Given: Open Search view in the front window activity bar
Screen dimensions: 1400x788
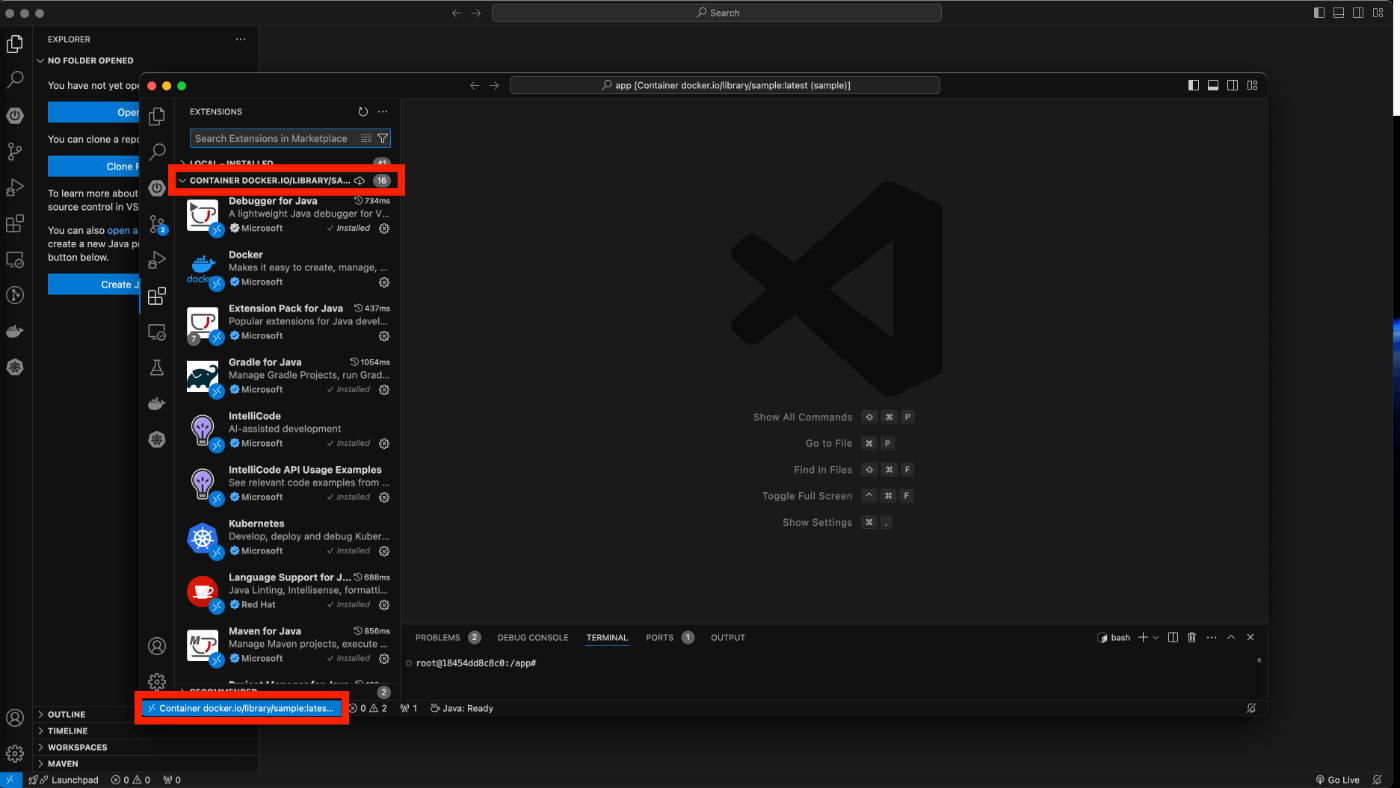Looking at the screenshot, I should point(157,152).
